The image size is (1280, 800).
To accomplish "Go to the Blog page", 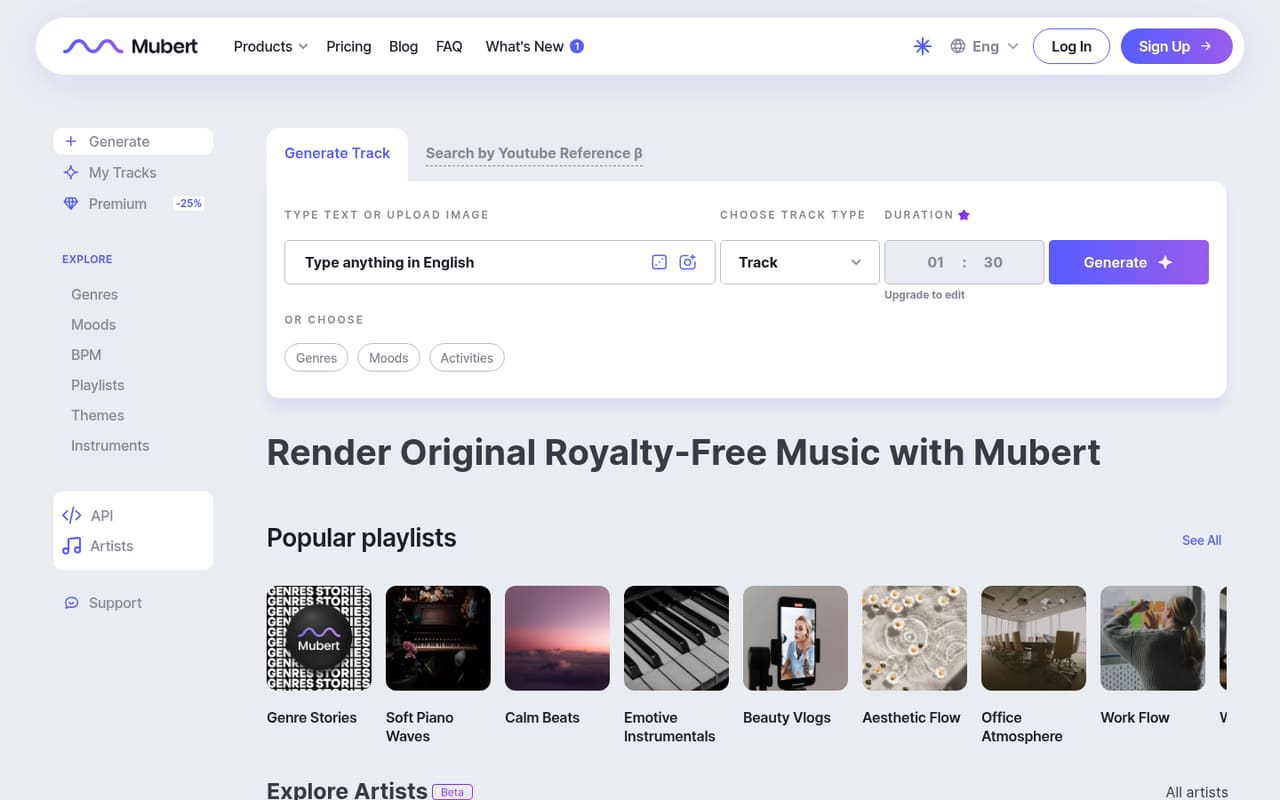I will (x=403, y=46).
